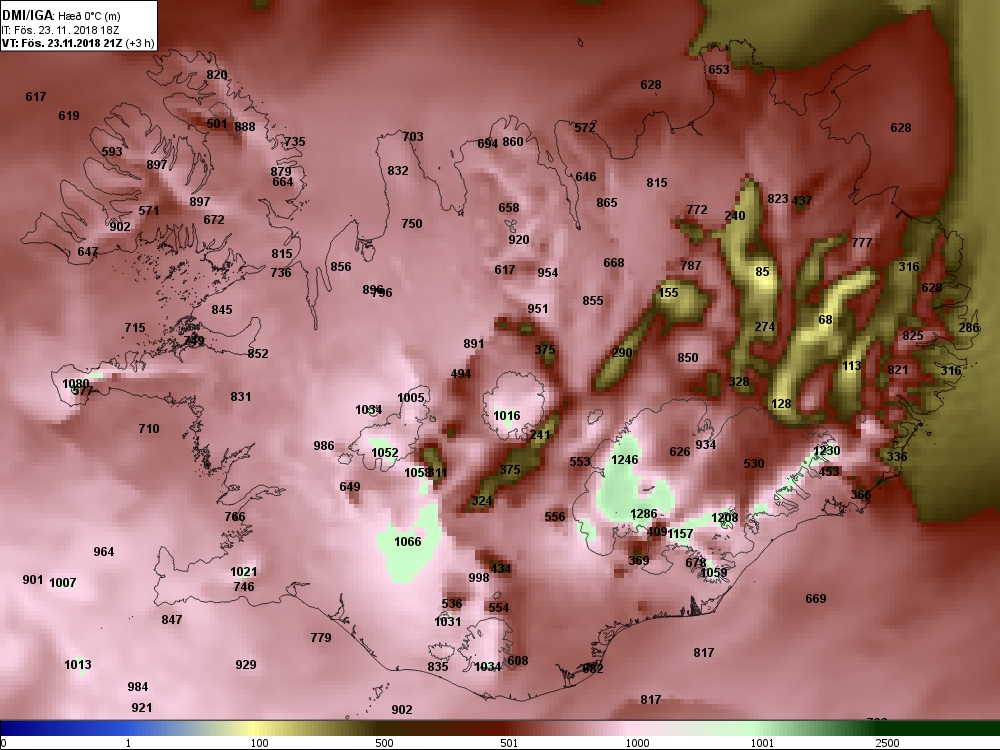Screen dimensions: 1000x750
Task: Select the 1246 value on Vatnajökull
Action: click(x=624, y=460)
